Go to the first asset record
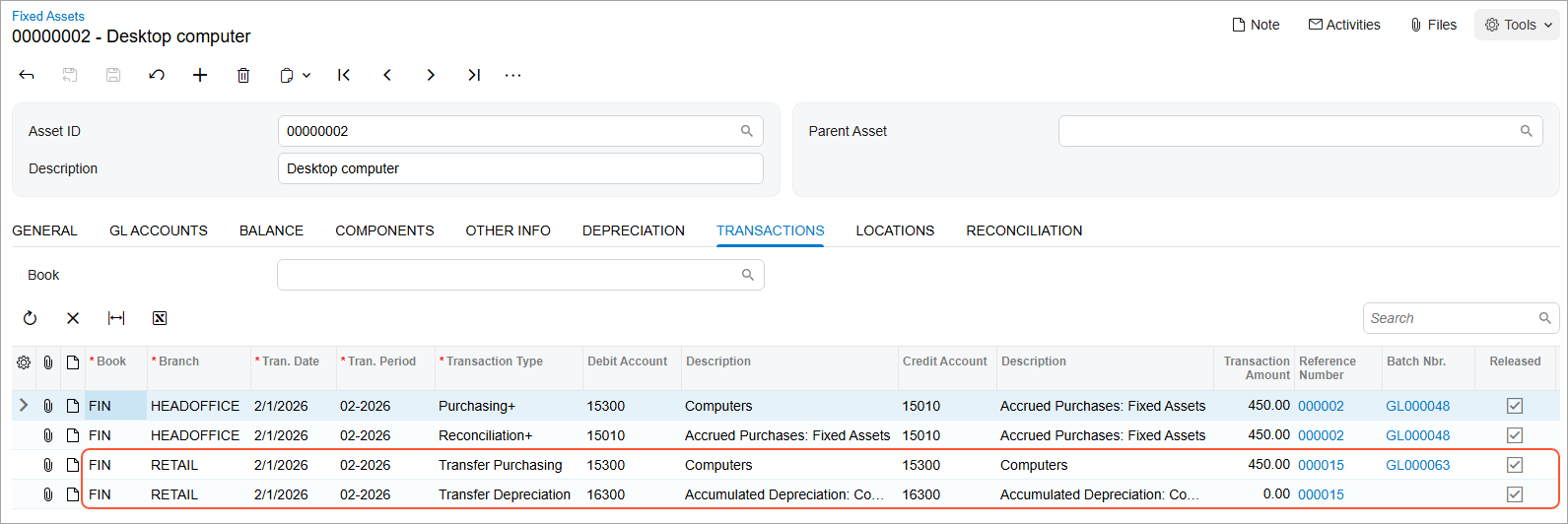This screenshot has height=524, width=1568. [344, 75]
